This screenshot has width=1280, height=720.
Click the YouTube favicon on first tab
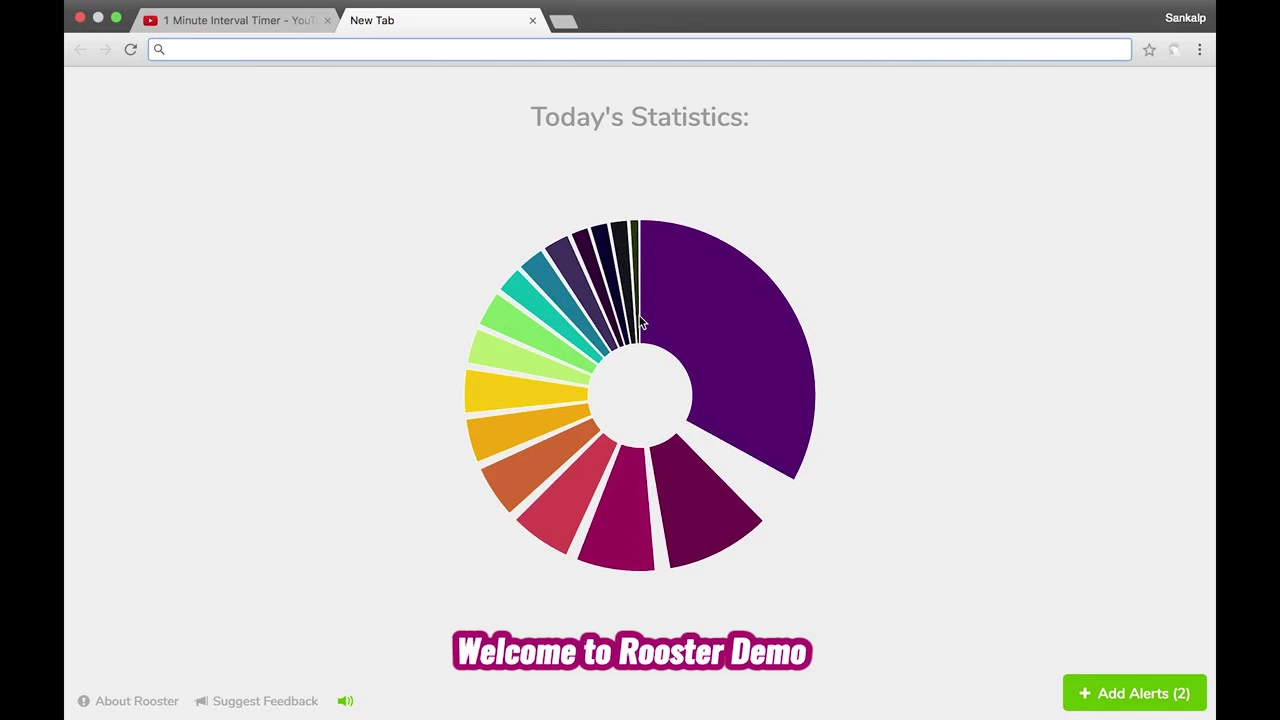point(150,20)
